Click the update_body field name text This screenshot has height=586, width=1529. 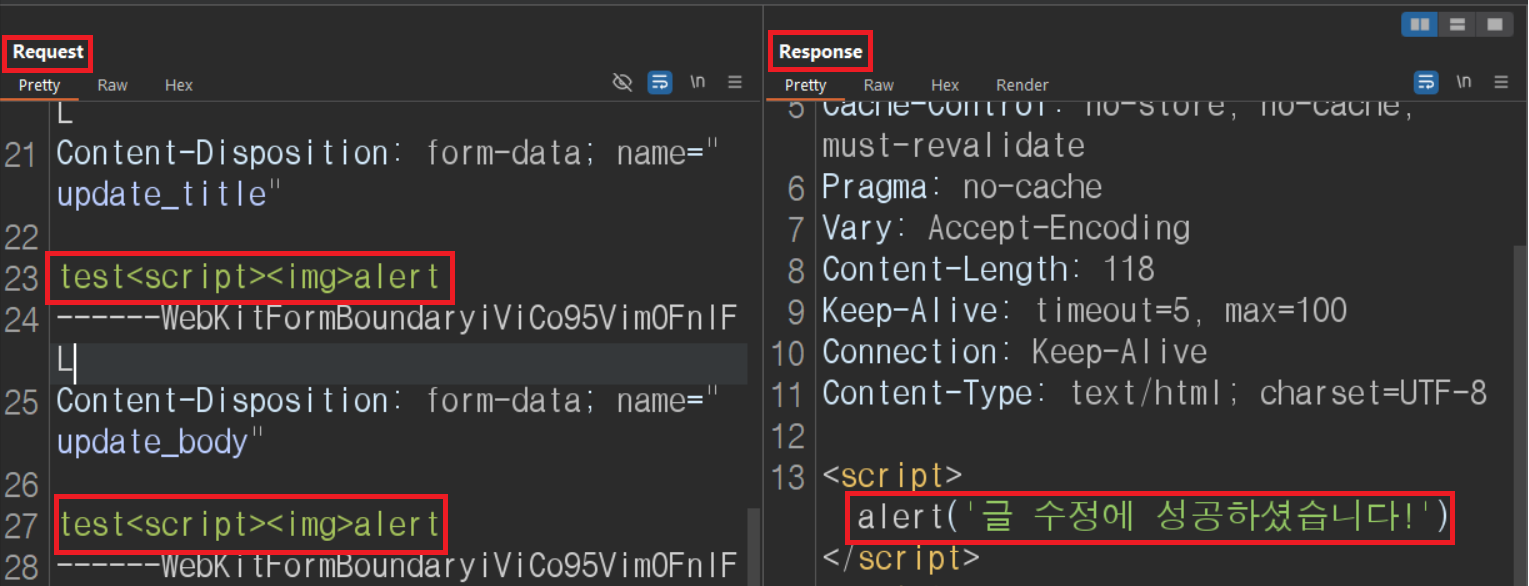pos(152,441)
